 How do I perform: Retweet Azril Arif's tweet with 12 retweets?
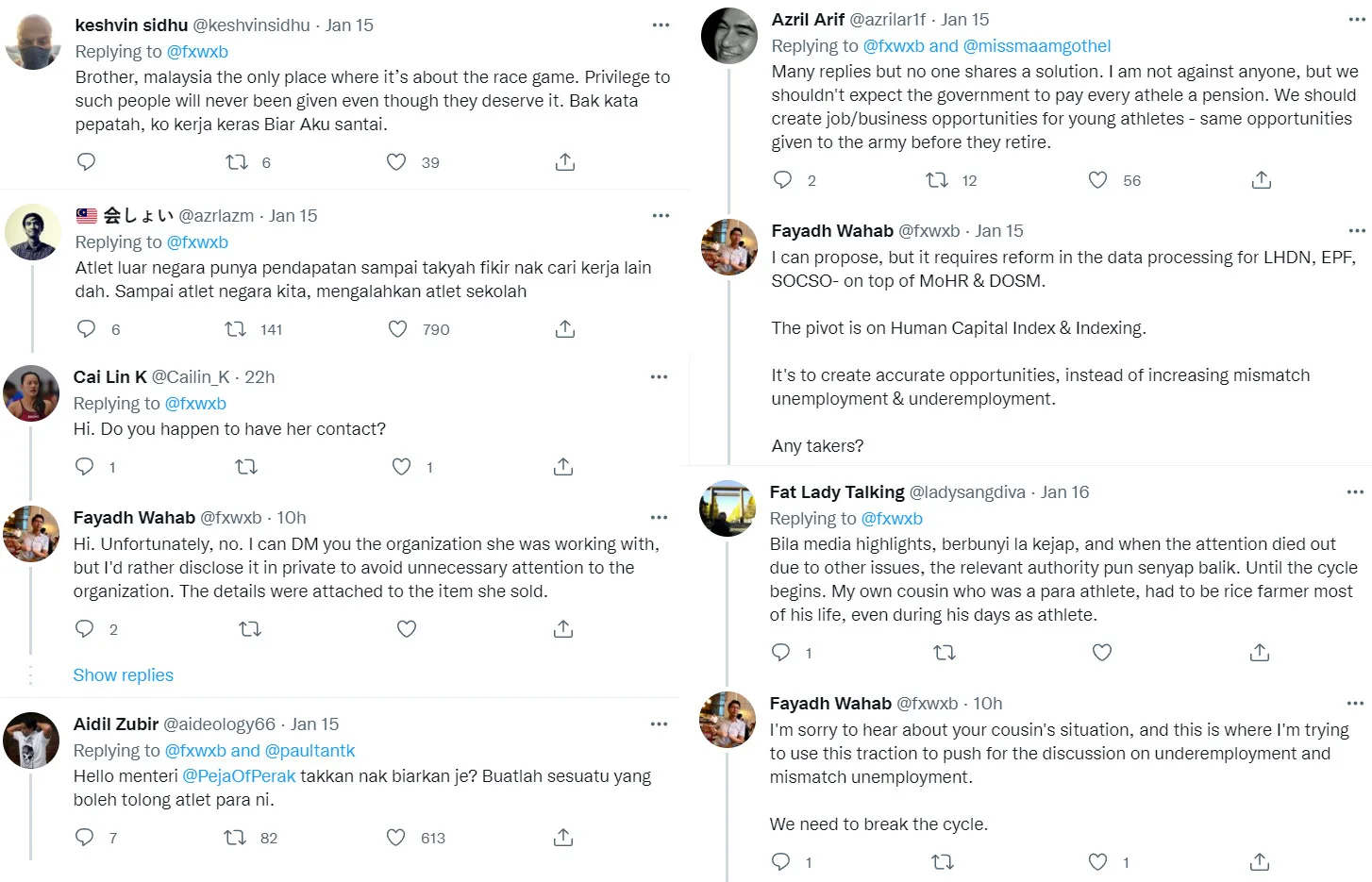[x=937, y=180]
